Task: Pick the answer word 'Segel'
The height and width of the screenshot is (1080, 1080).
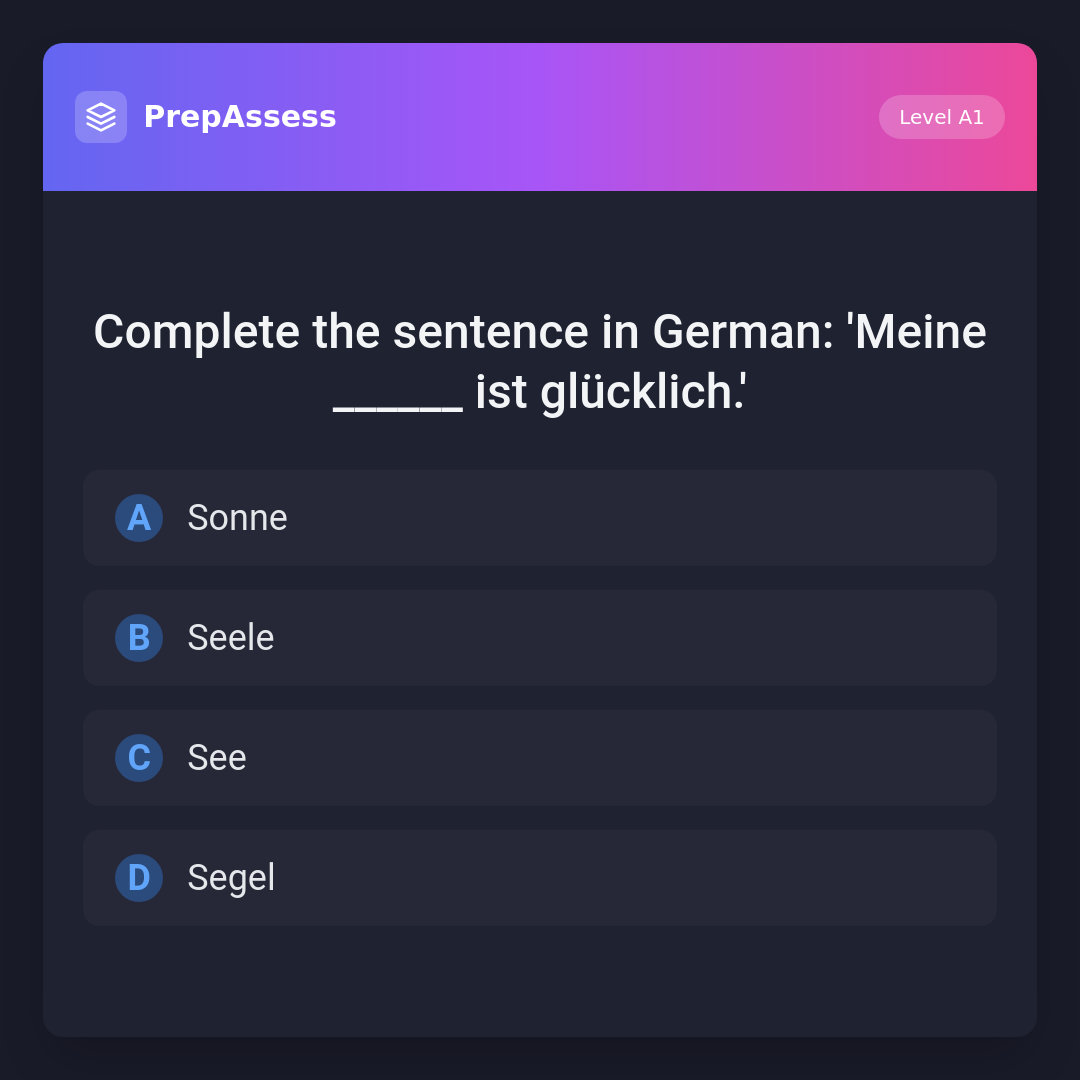Action: (x=231, y=878)
